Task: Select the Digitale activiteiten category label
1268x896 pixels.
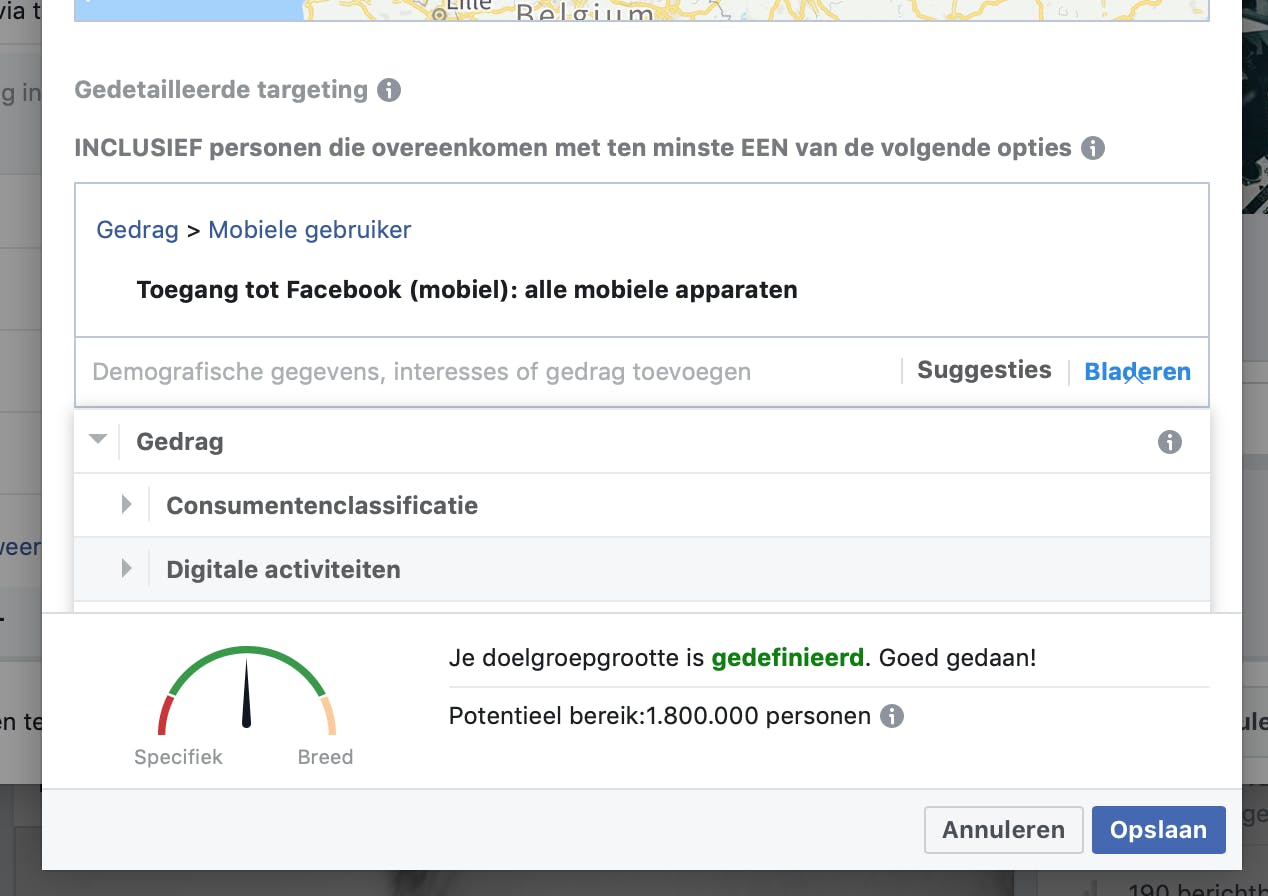Action: pos(283,570)
